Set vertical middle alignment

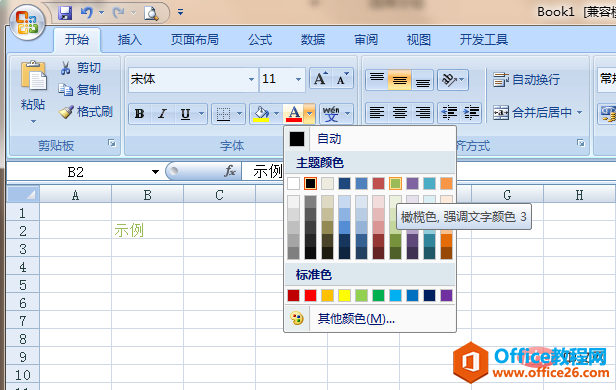400,80
